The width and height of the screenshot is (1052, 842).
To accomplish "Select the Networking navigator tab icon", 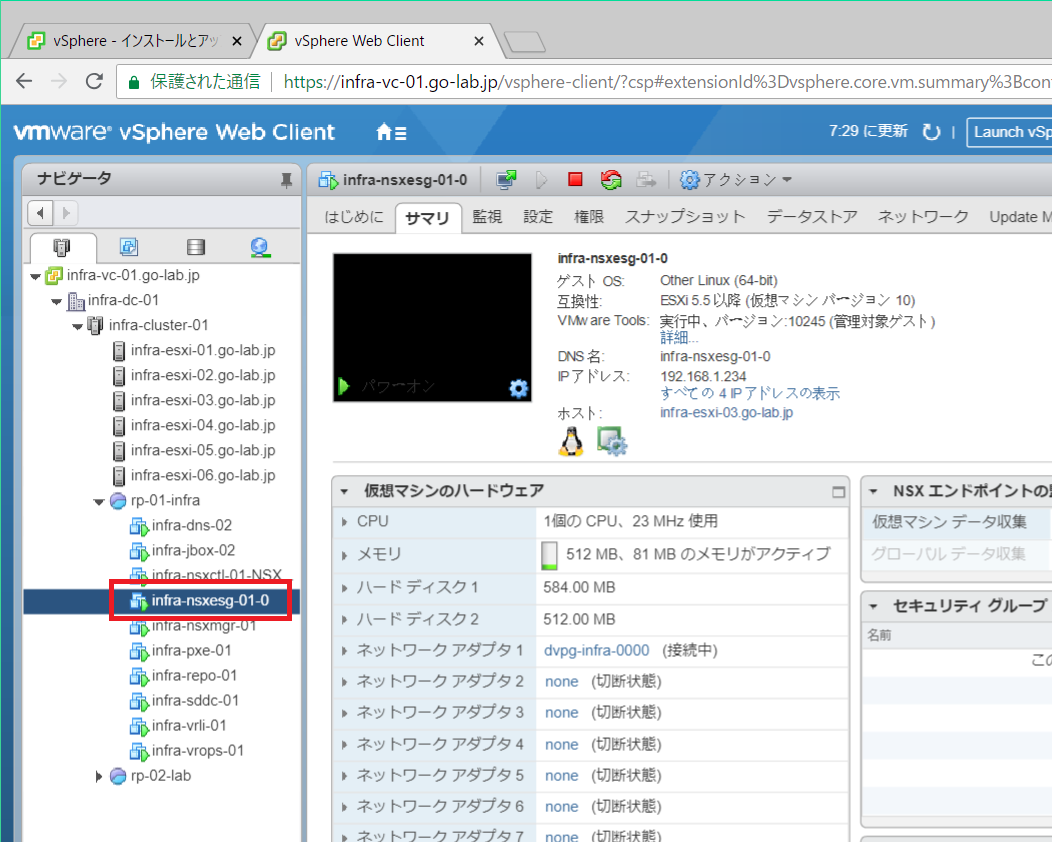I will pyautogui.click(x=260, y=247).
